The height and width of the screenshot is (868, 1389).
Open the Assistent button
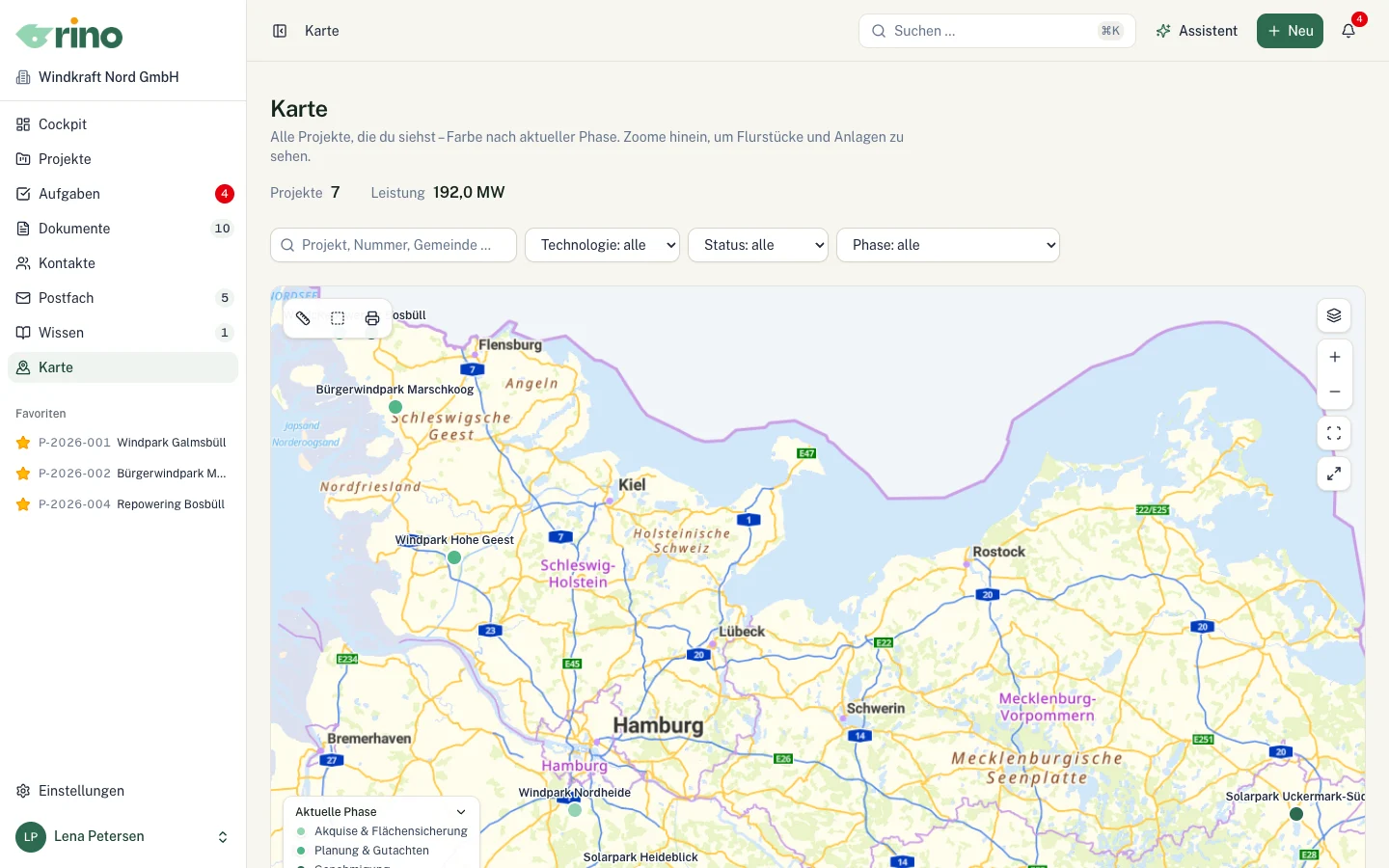(x=1196, y=31)
